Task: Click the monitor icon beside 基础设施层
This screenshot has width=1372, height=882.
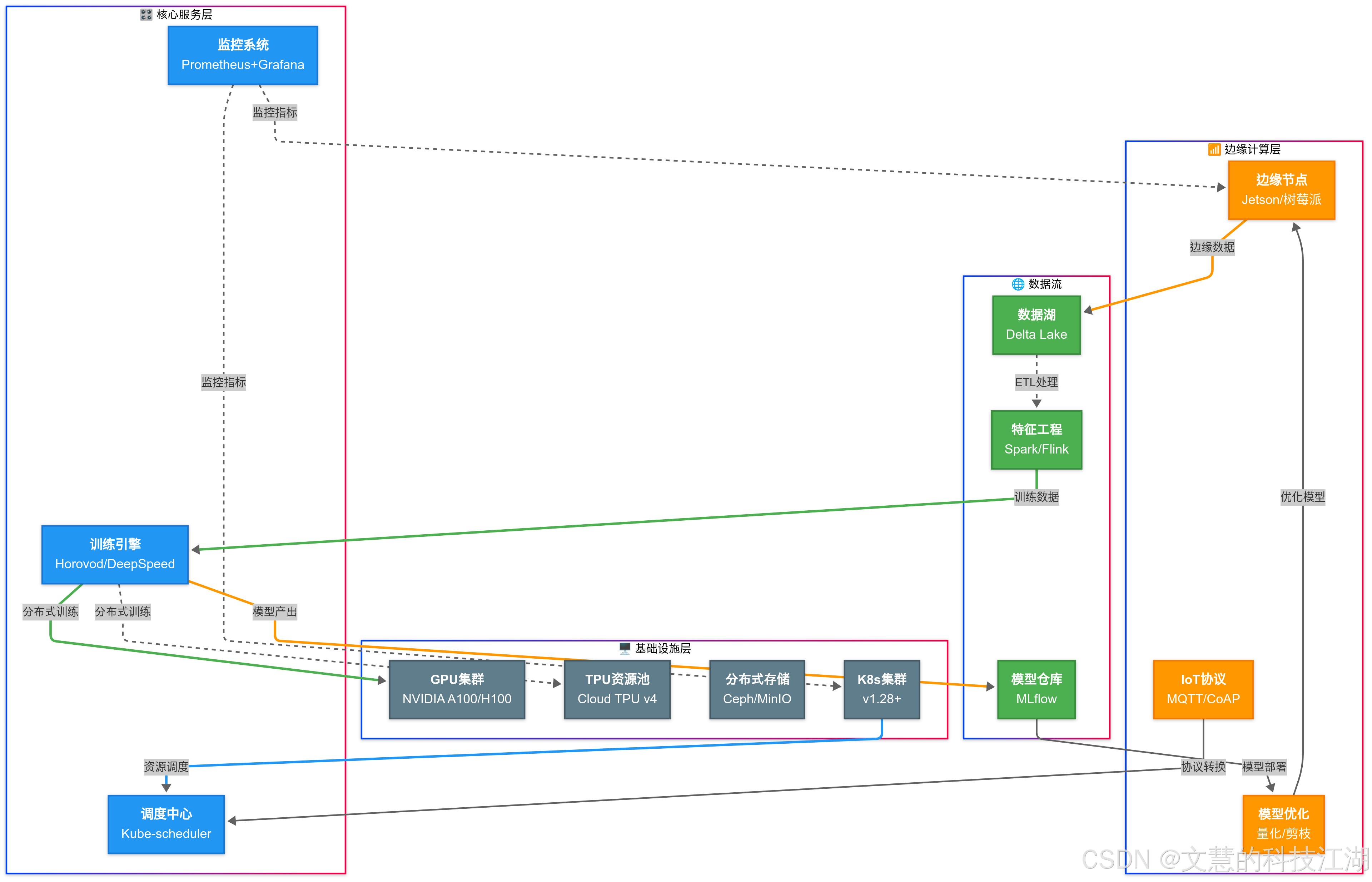Action: (x=625, y=648)
